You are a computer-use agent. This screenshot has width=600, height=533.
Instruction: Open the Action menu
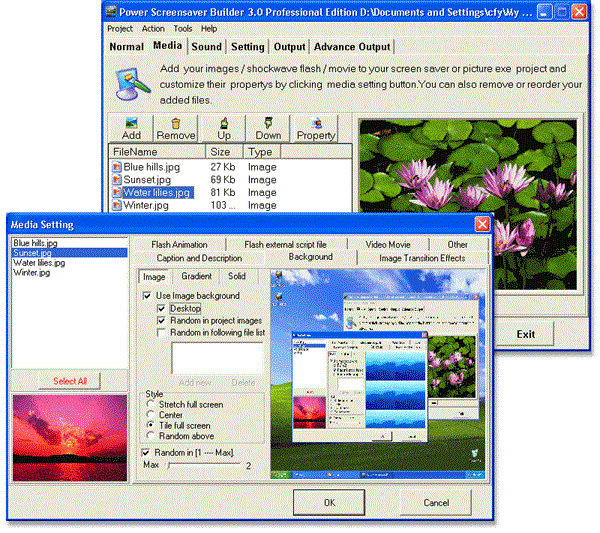[x=153, y=29]
